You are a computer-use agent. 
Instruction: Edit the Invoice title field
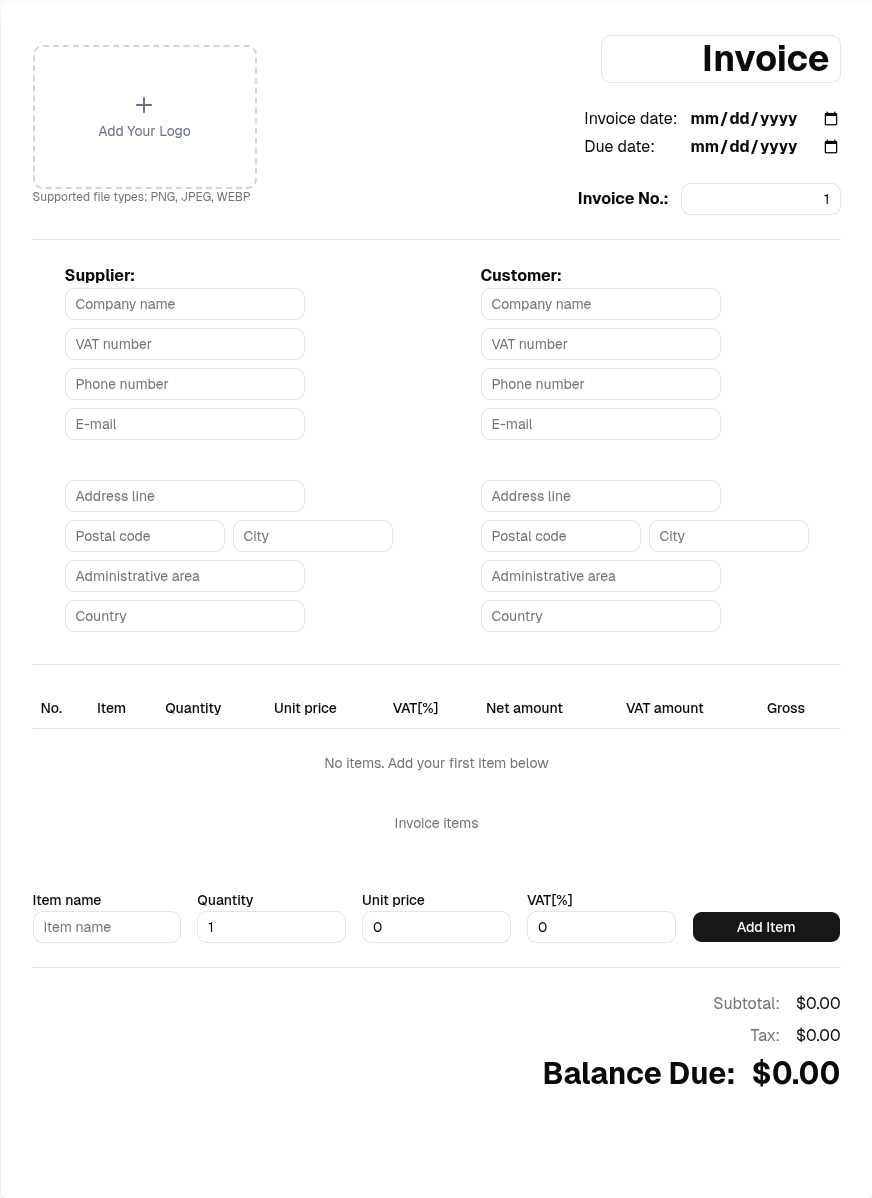click(721, 59)
